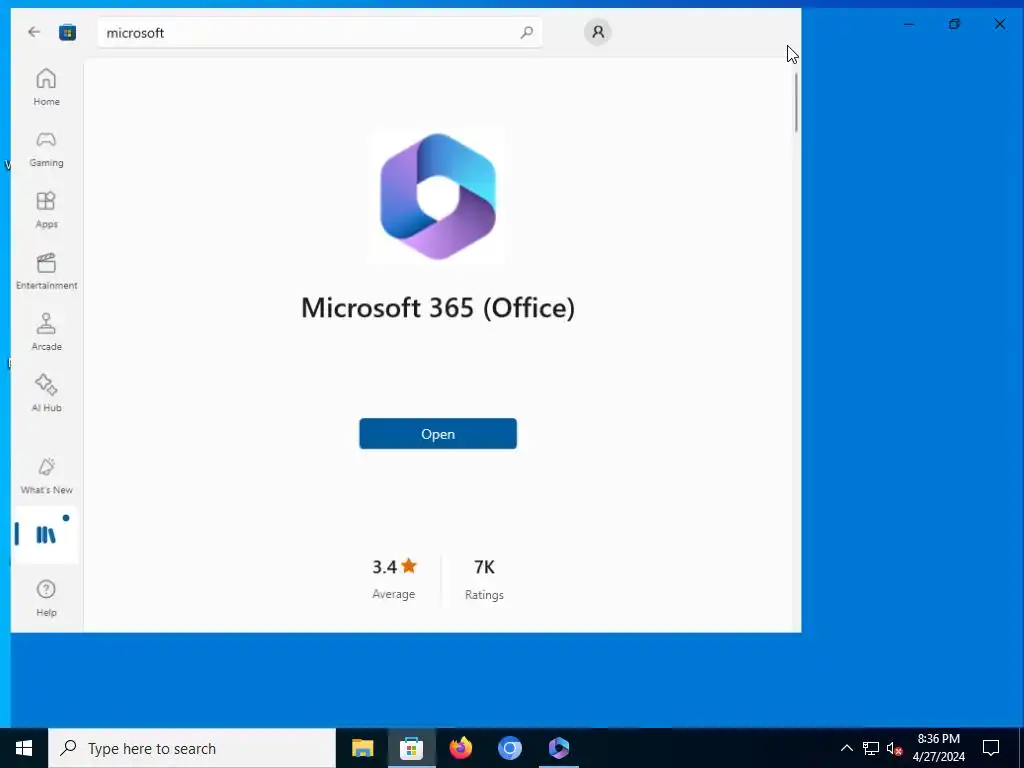The width and height of the screenshot is (1024, 768).
Task: Show hidden system tray icons
Action: tap(846, 748)
